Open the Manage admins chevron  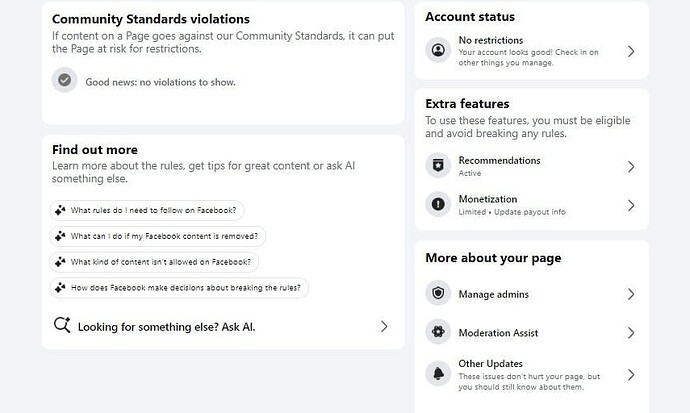[x=631, y=294]
